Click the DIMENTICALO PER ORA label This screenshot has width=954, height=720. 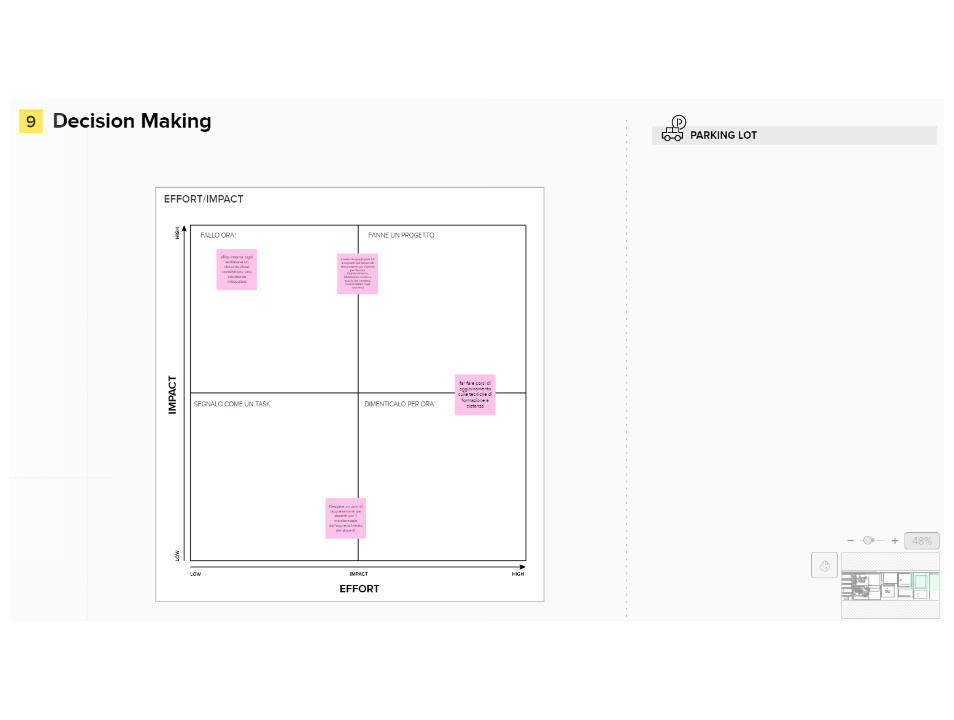[399, 404]
